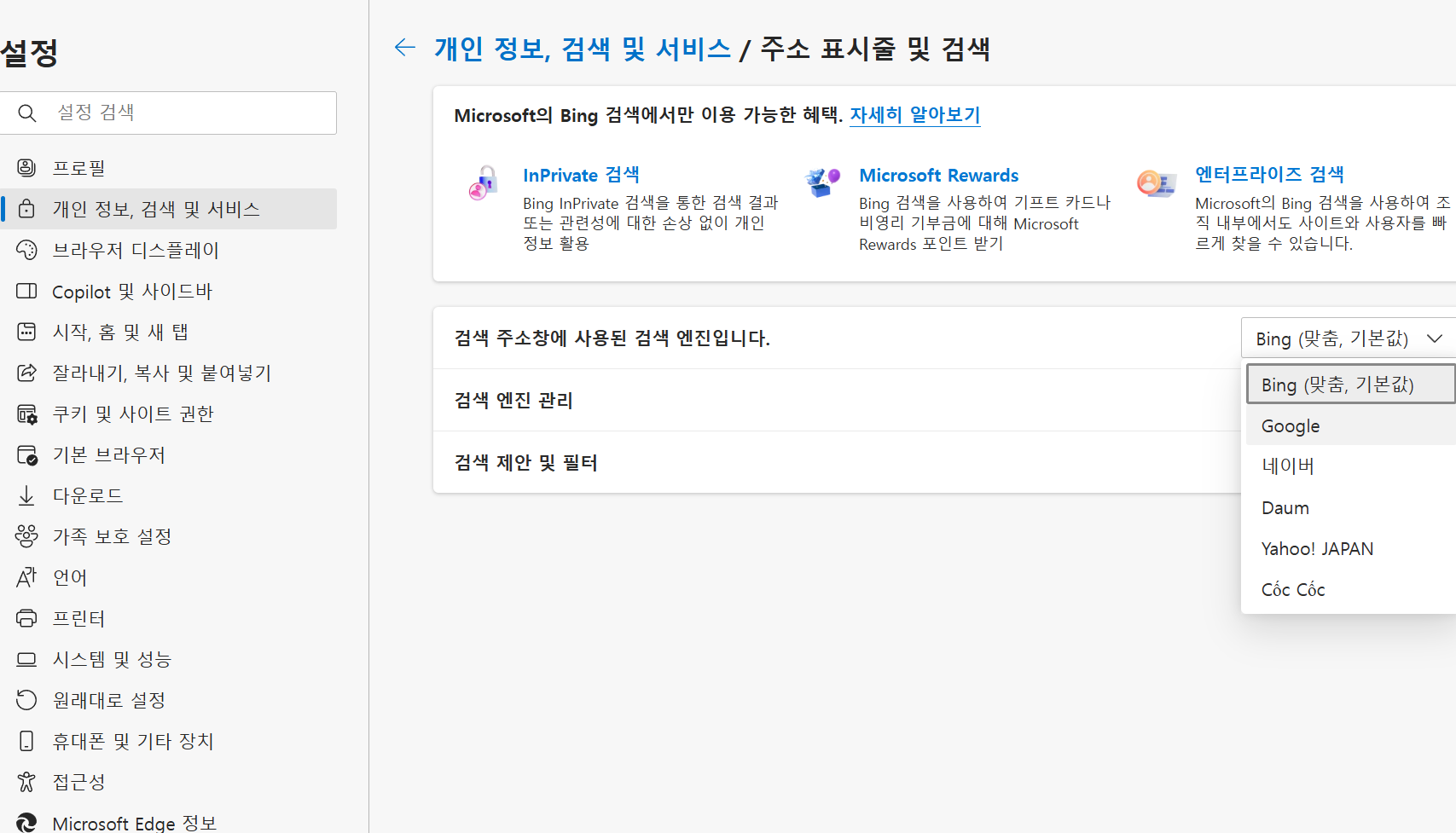Go to 시작, 홈 및 새 탭 settings
1456x833 pixels.
click(x=168, y=332)
